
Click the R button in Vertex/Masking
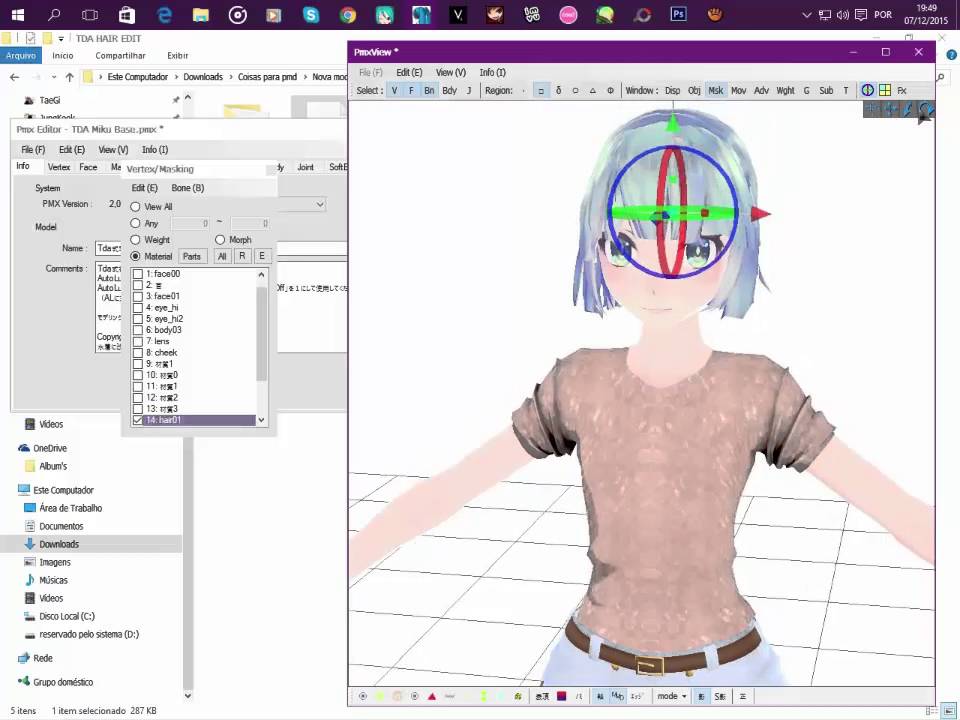(x=242, y=257)
